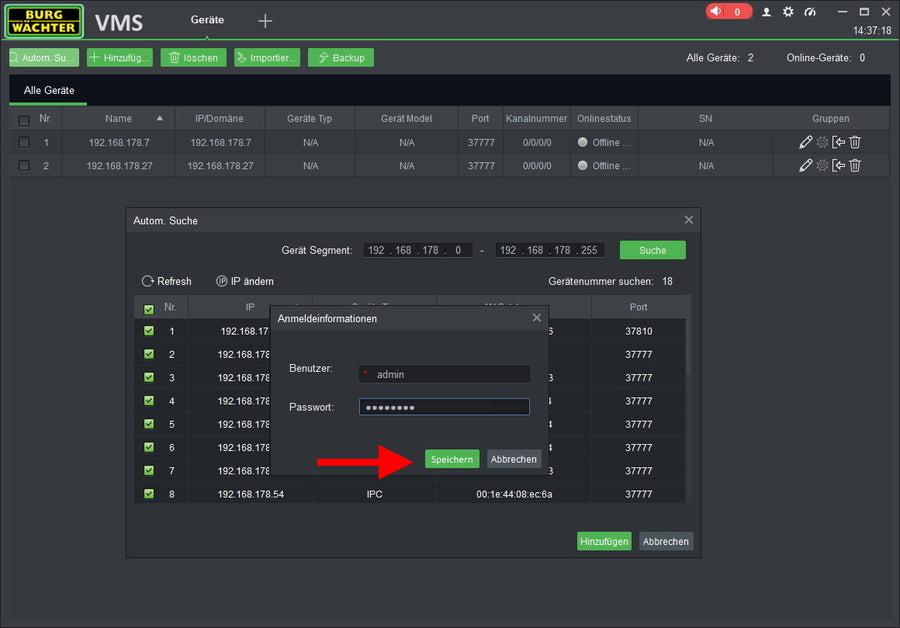Select the Alle Geräte tab
Viewport: 900px width, 628px height.
tap(49, 91)
